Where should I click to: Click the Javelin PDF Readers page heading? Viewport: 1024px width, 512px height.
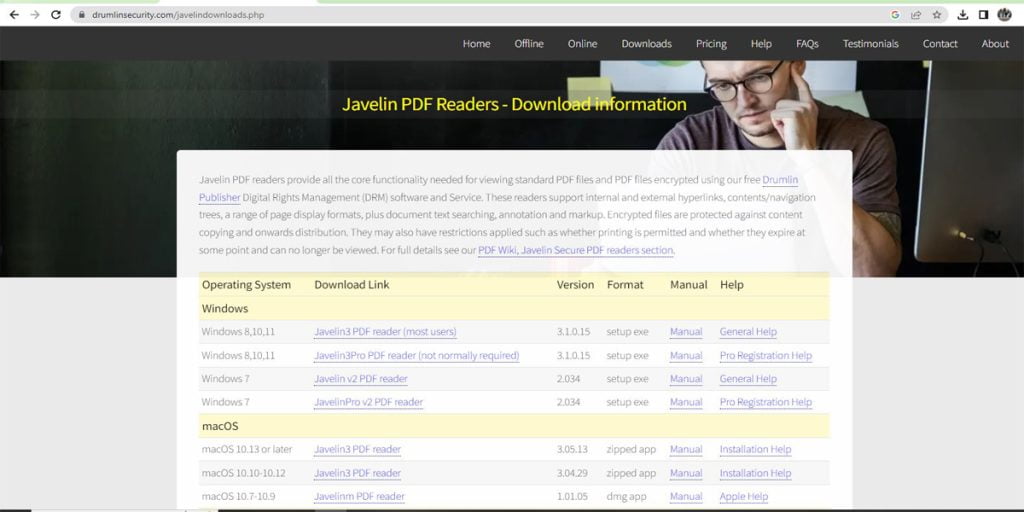pyautogui.click(x=514, y=104)
